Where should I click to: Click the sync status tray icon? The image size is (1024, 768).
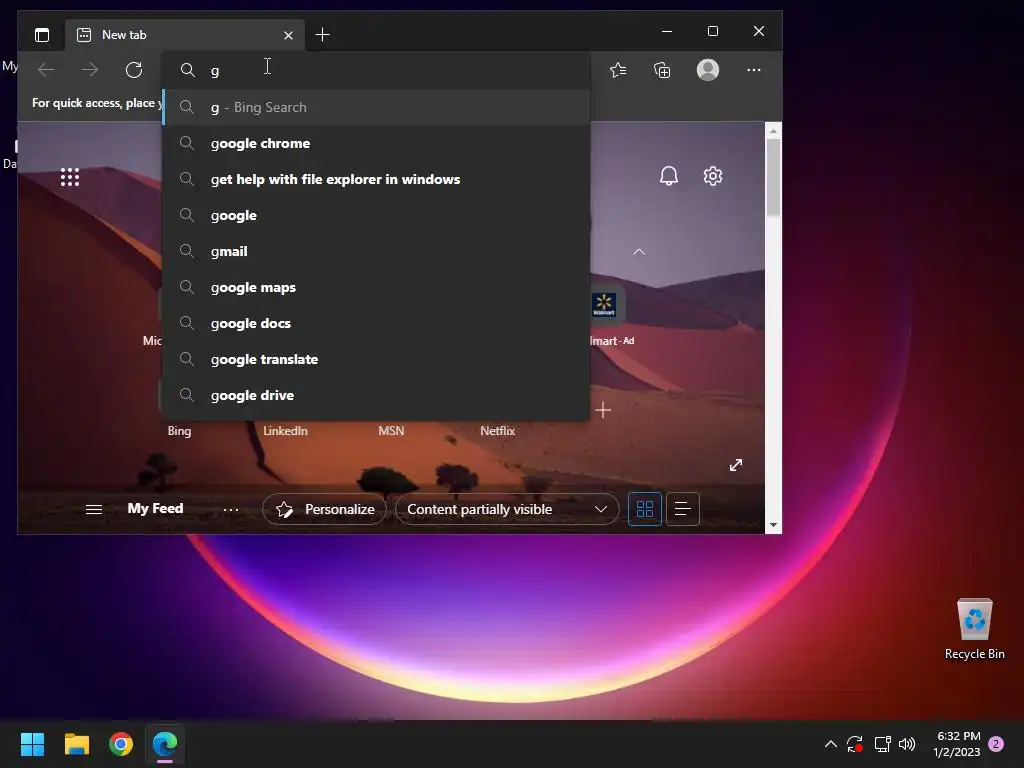(855, 744)
